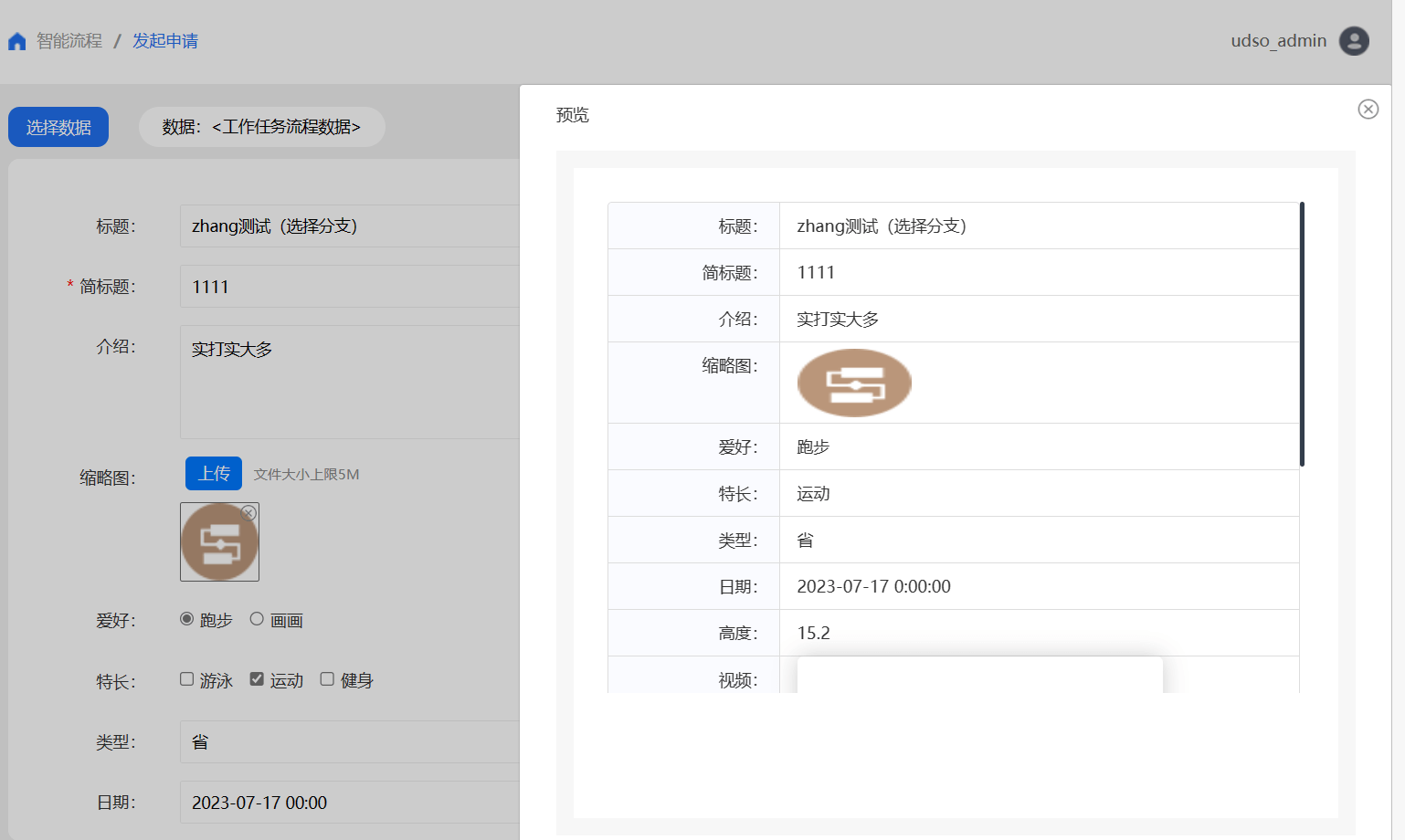Check the 游泳 checkbox
This screenshot has height=840, width=1405.
[x=187, y=679]
